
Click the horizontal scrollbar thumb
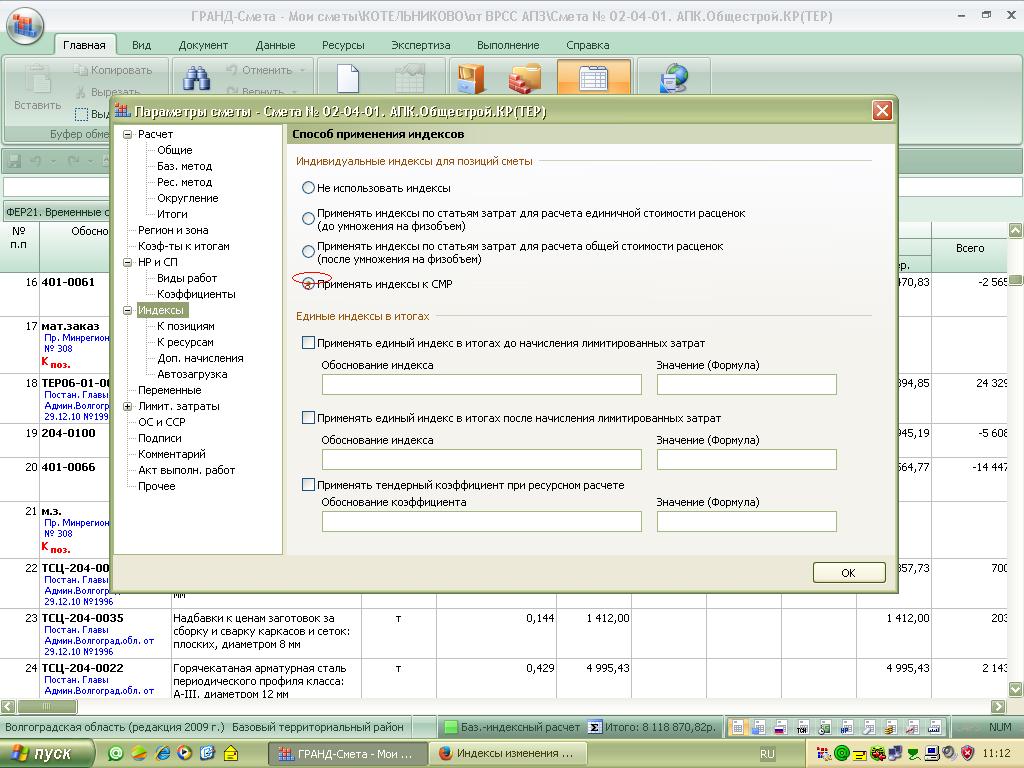pos(47,706)
